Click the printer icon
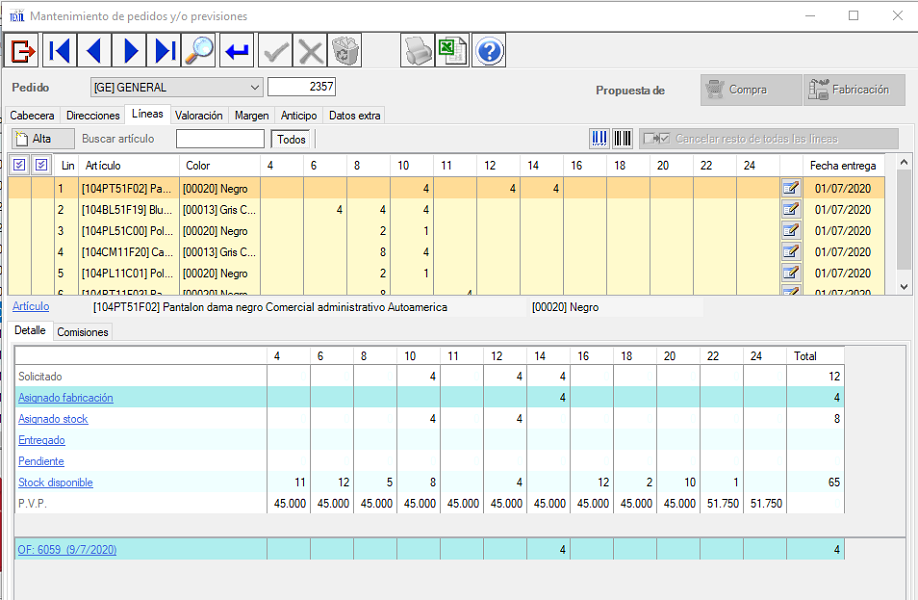Screen dimensions: 918x600 pyautogui.click(x=417, y=50)
